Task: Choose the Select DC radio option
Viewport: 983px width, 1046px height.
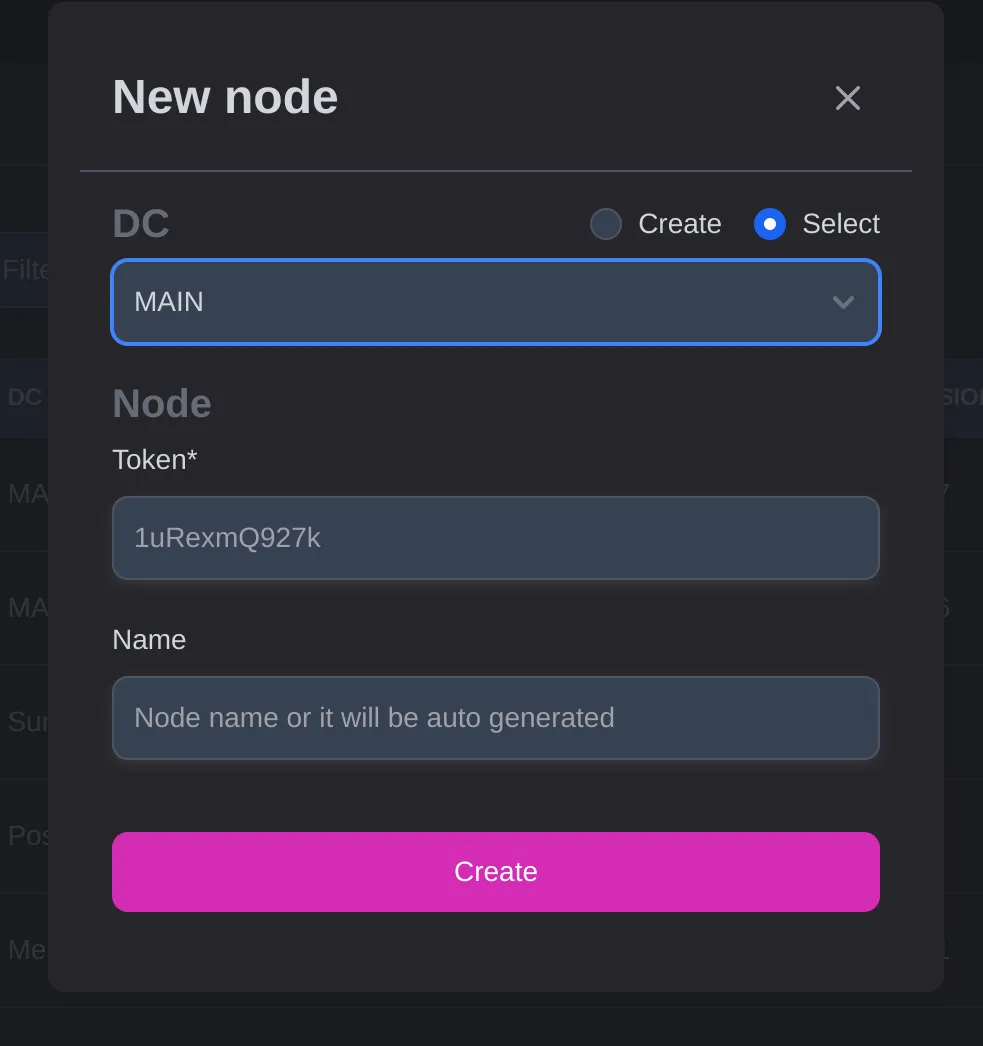Action: click(770, 224)
